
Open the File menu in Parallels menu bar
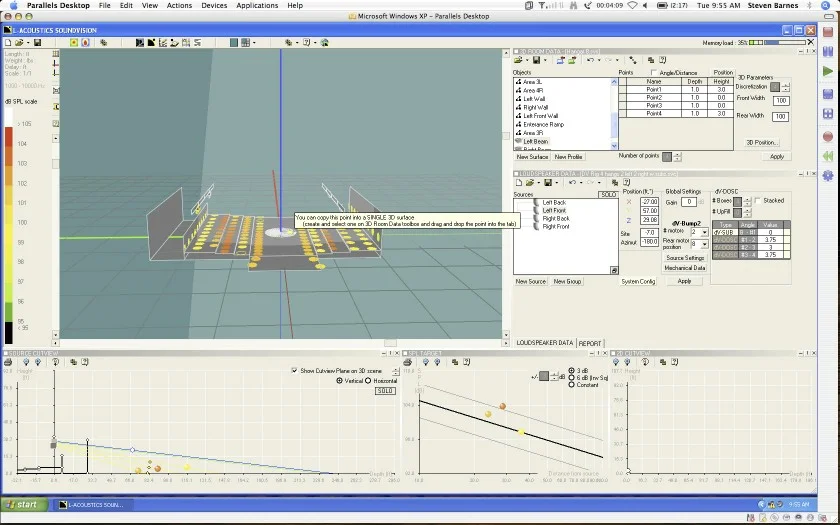[104, 5]
